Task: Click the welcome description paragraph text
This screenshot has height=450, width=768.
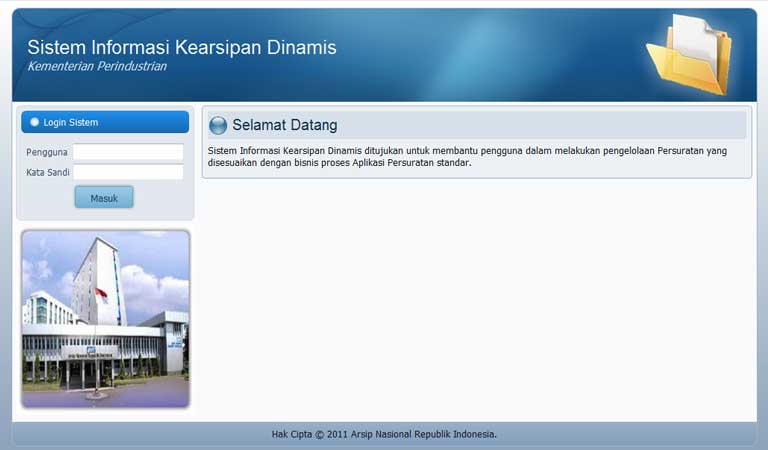Action: click(x=467, y=157)
